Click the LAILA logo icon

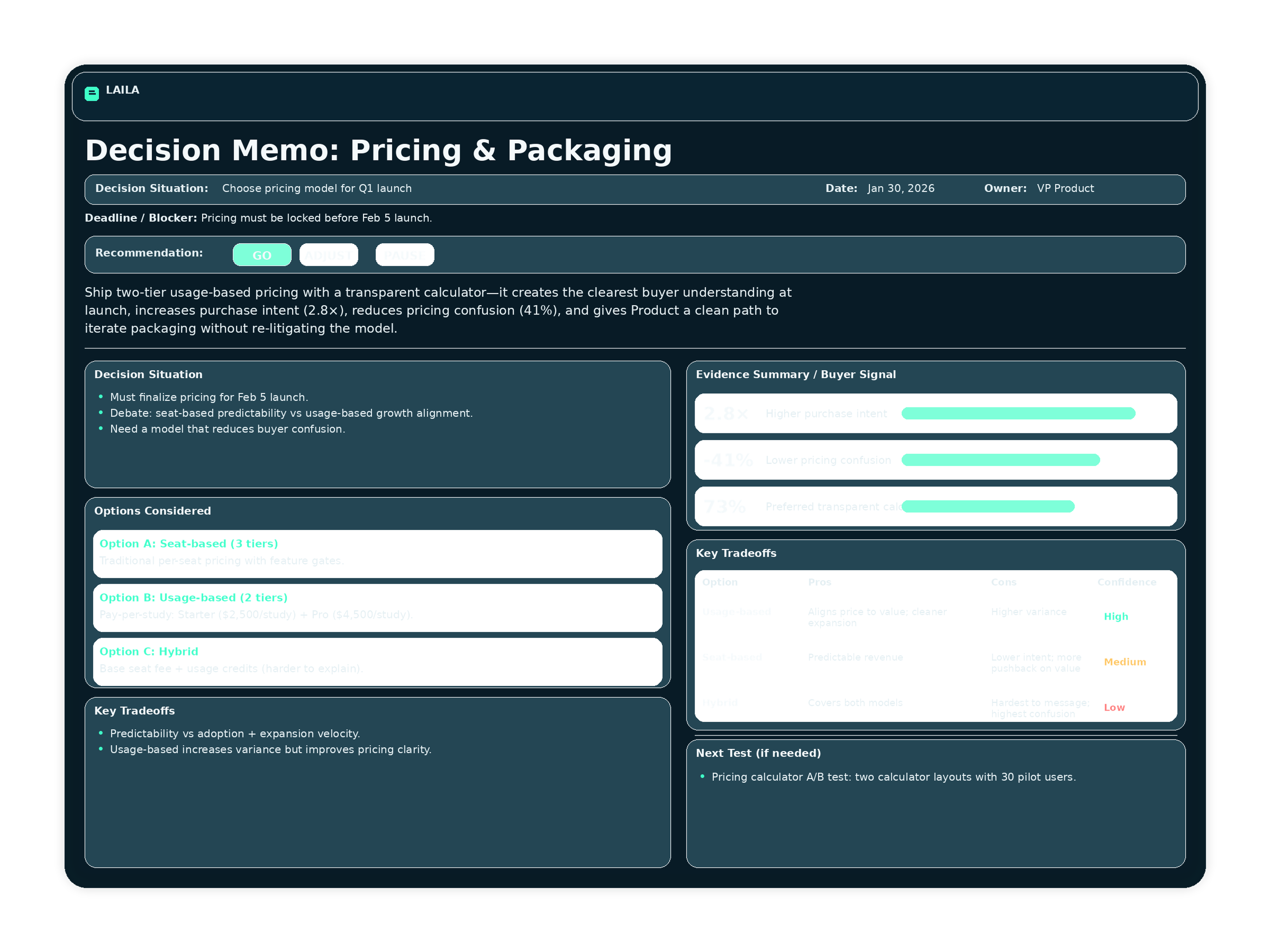(x=91, y=94)
